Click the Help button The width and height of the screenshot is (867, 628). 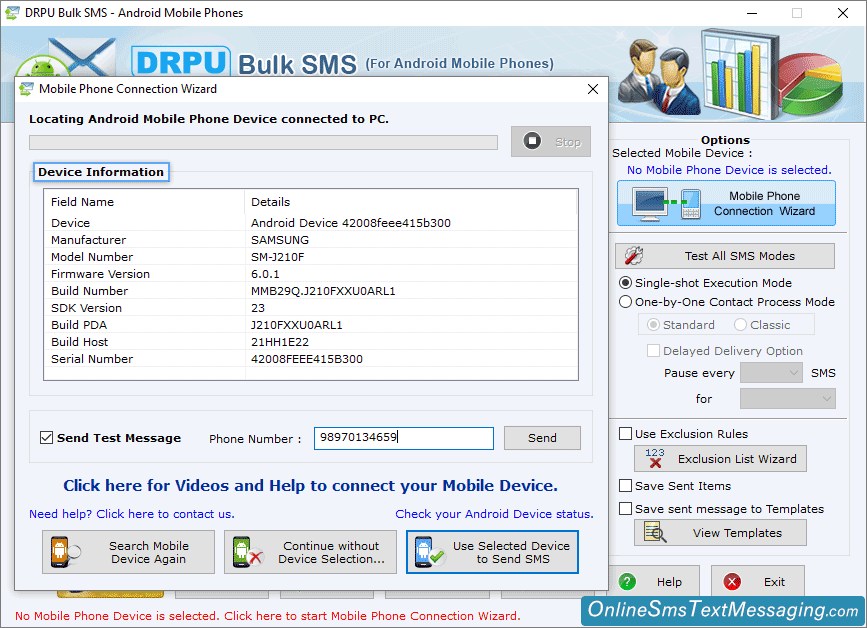click(x=655, y=582)
